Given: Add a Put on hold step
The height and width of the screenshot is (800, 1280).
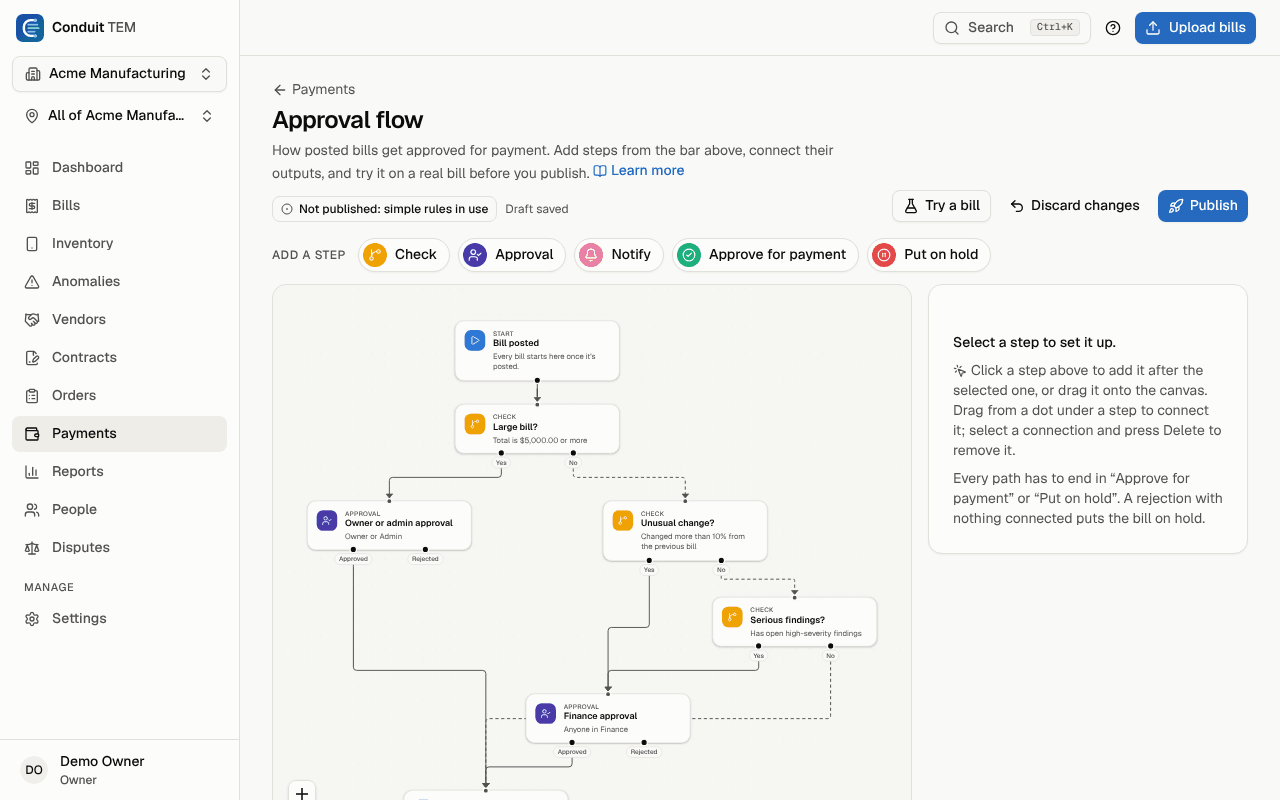Looking at the screenshot, I should [929, 255].
